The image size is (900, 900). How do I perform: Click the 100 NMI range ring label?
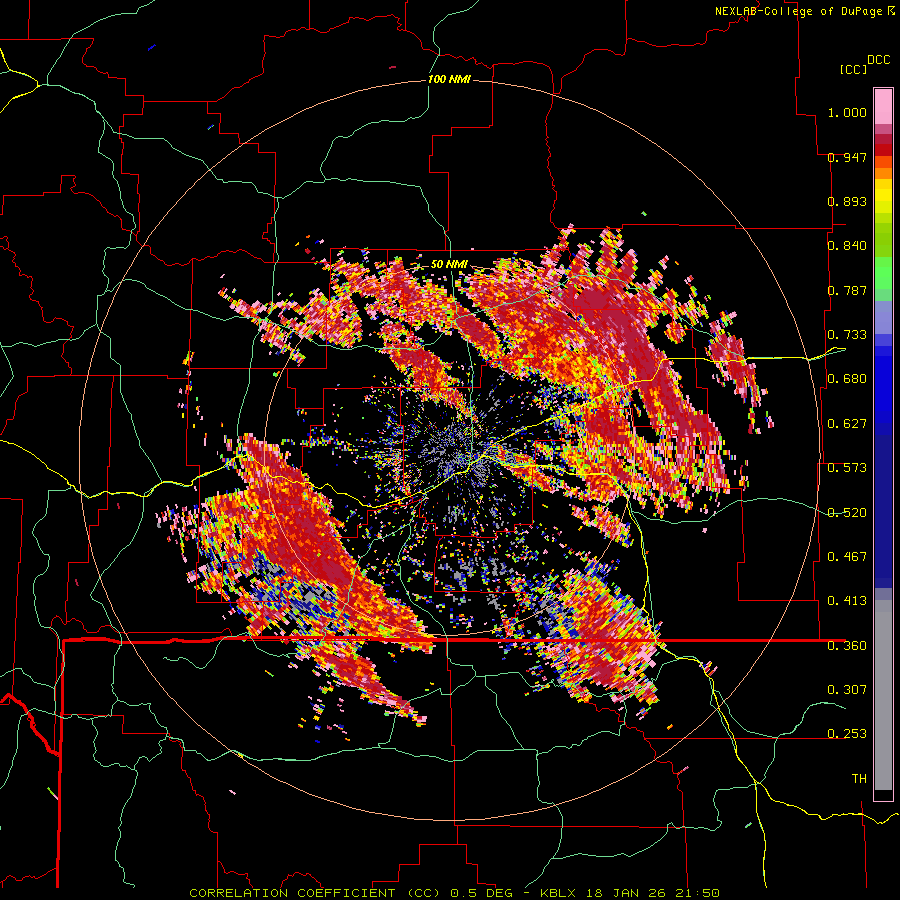pyautogui.click(x=449, y=79)
